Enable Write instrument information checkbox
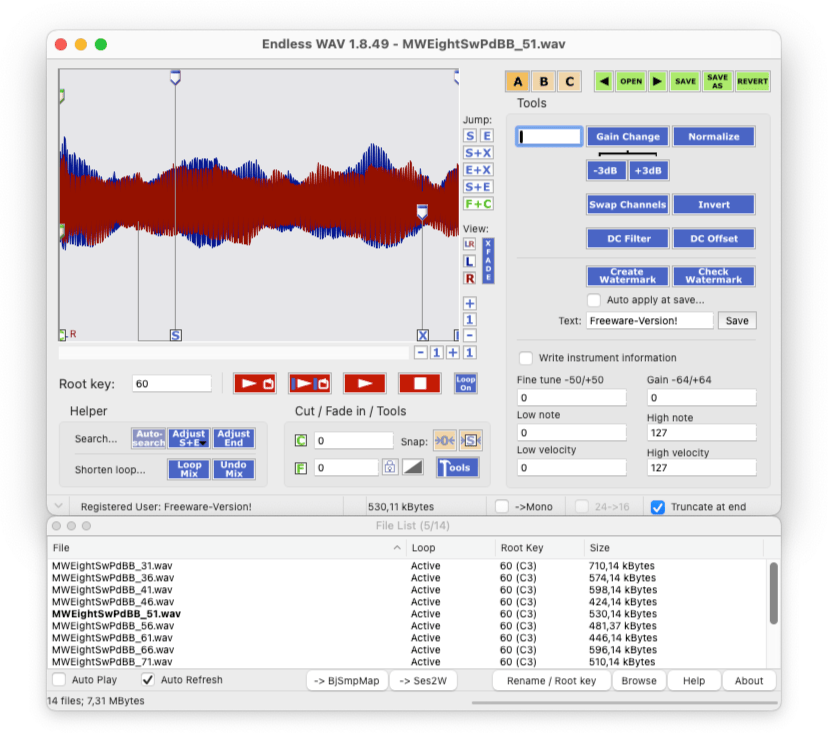828x733 pixels. (x=525, y=358)
